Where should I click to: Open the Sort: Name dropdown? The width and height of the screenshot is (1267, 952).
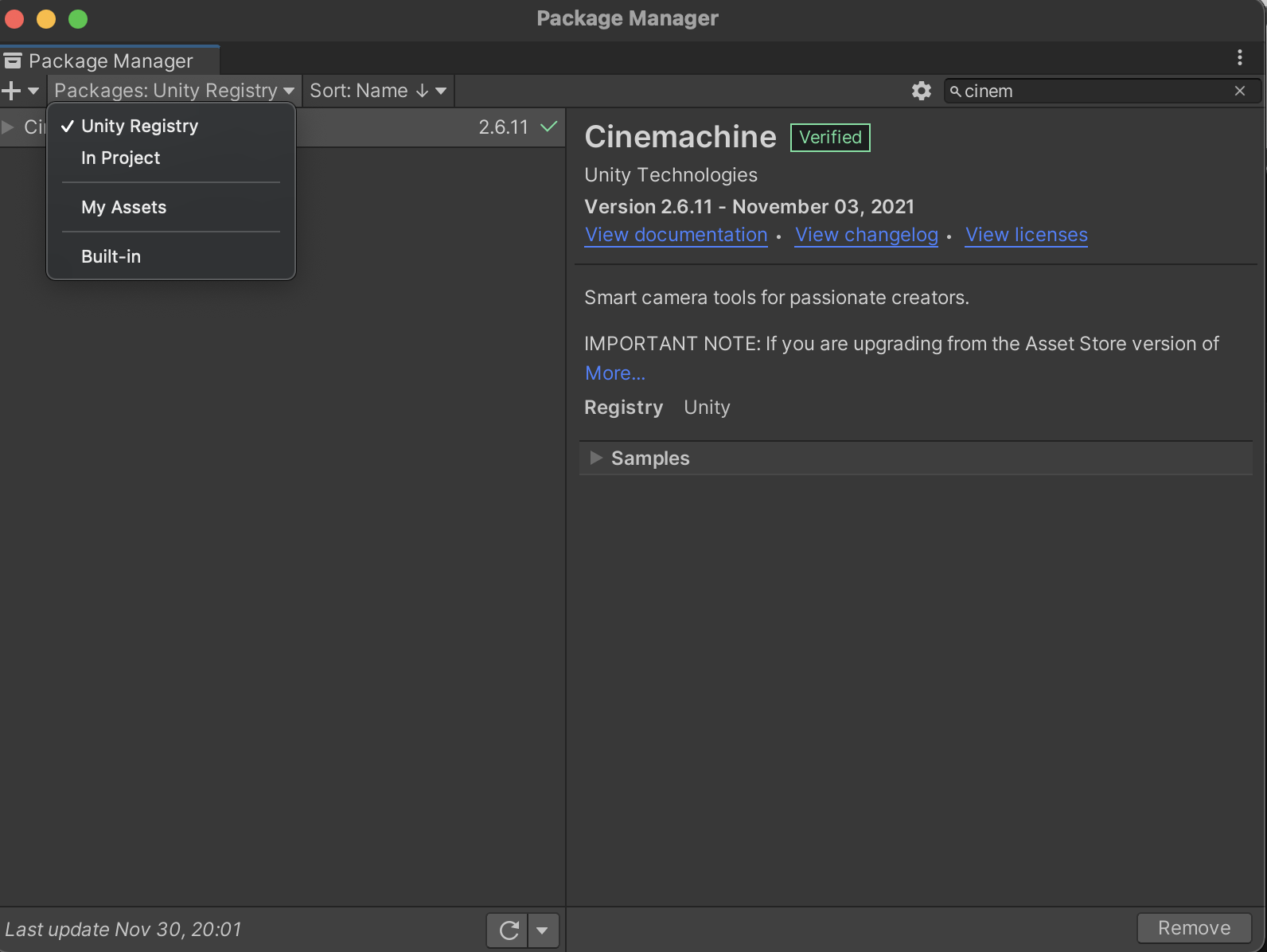tap(377, 91)
